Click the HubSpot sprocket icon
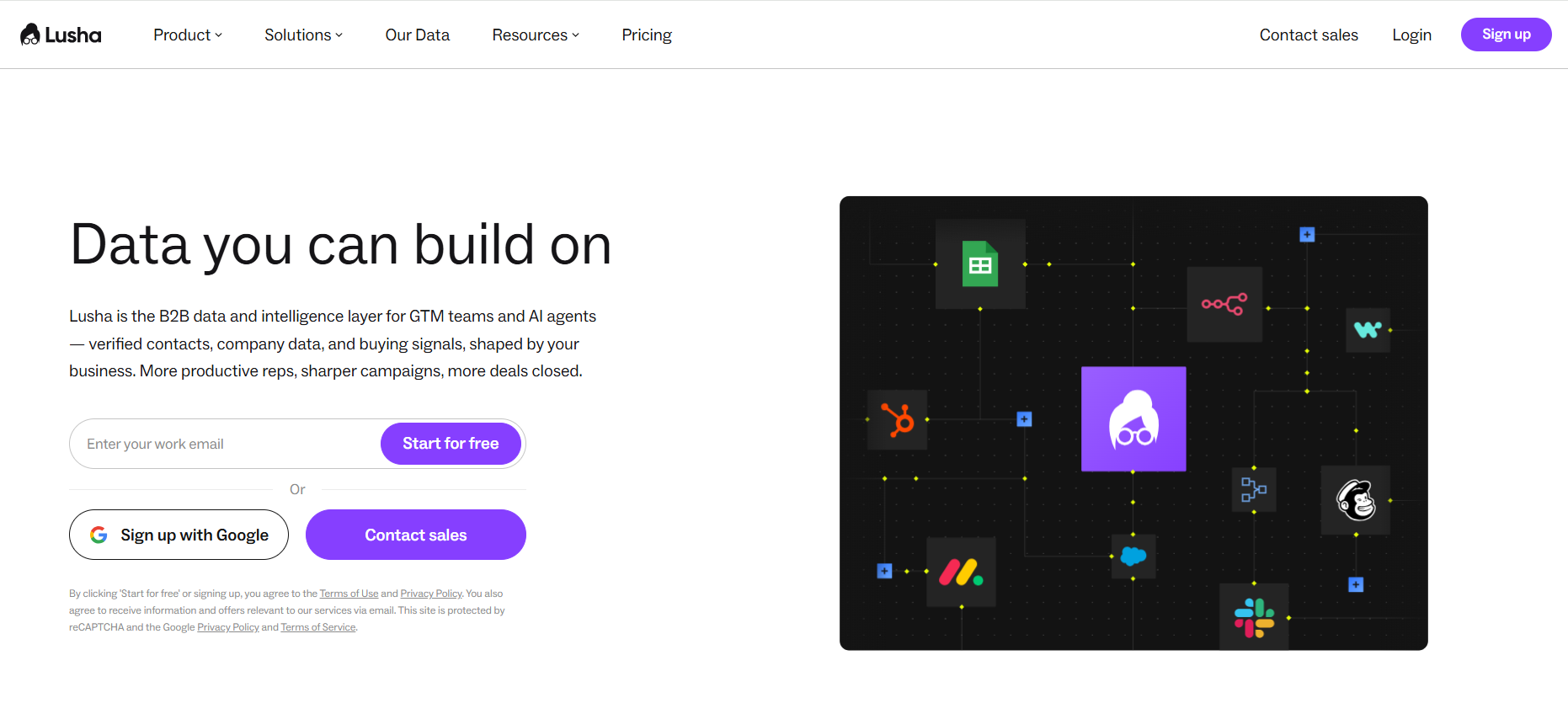Image resolution: width=1568 pixels, height=703 pixels. 898,419
